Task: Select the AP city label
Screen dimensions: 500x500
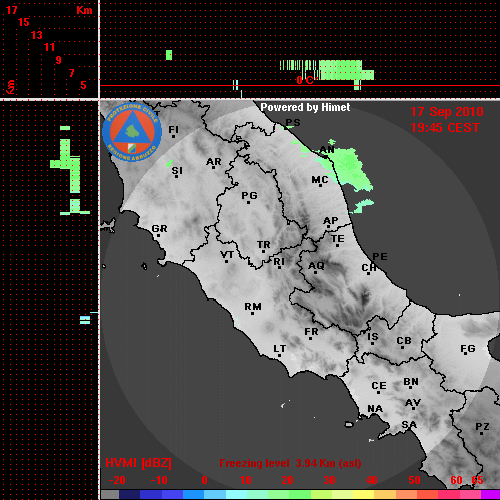Action: (x=331, y=221)
